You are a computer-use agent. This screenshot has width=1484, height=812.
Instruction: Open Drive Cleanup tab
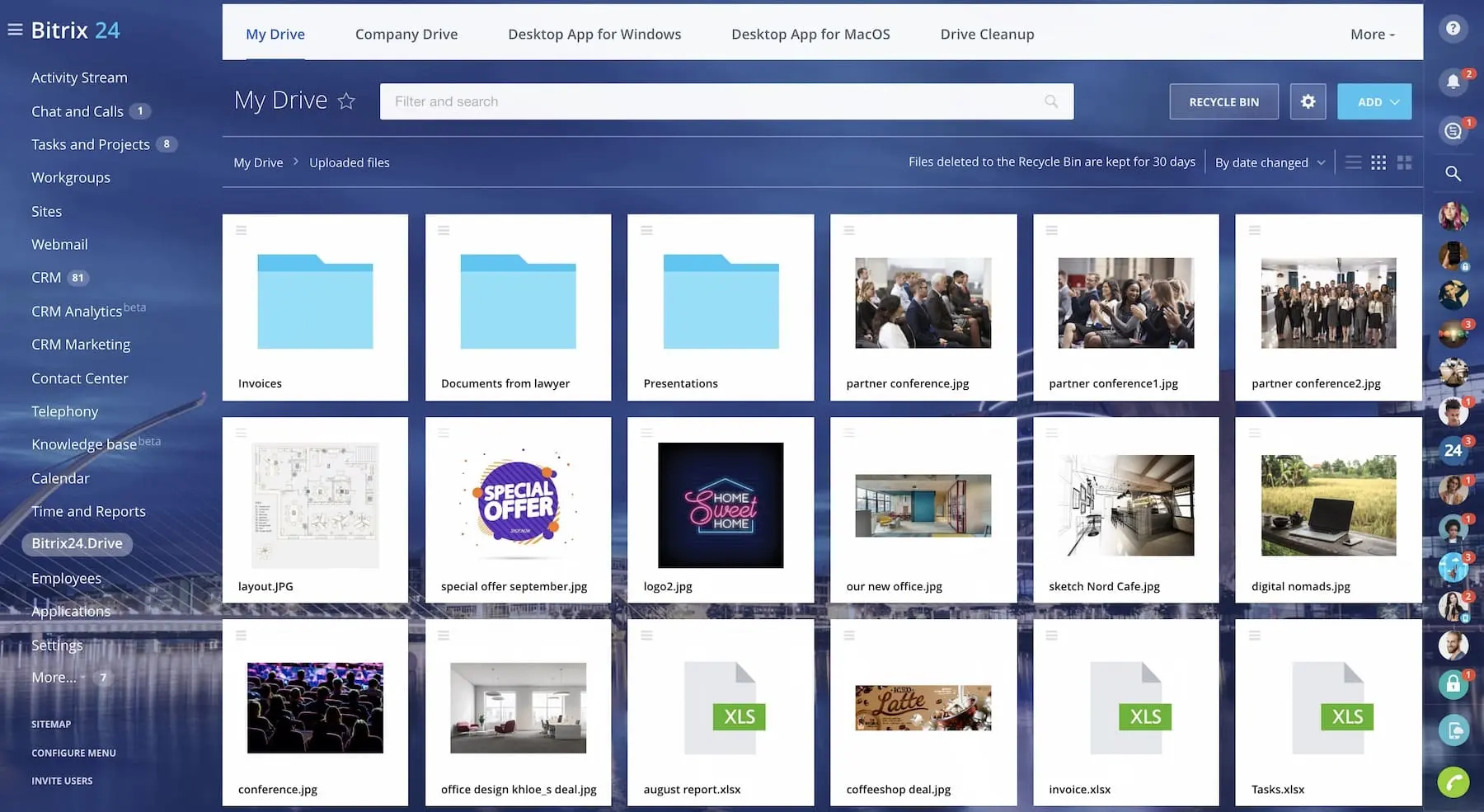pos(987,34)
